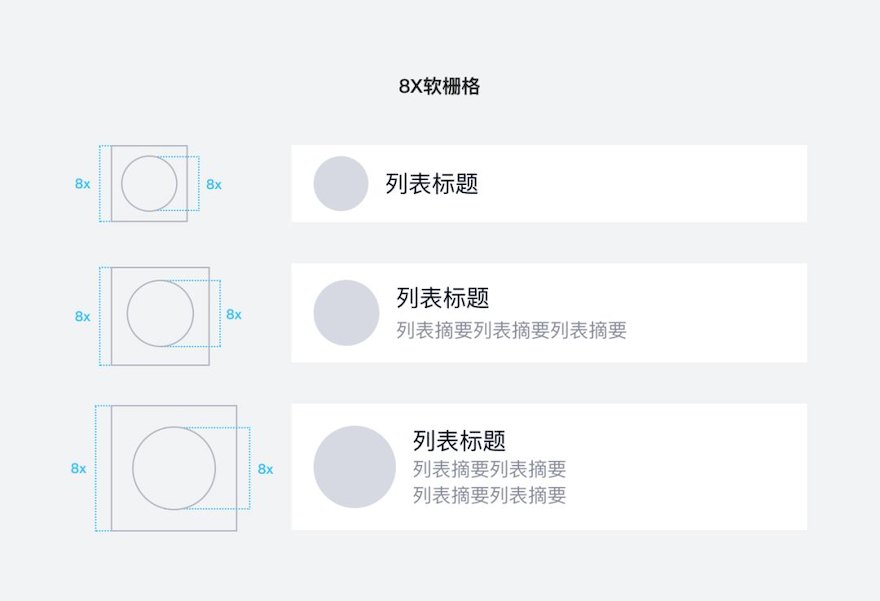Click 列表标题 text in the third list row
This screenshot has height=601, width=880.
pyautogui.click(x=460, y=441)
